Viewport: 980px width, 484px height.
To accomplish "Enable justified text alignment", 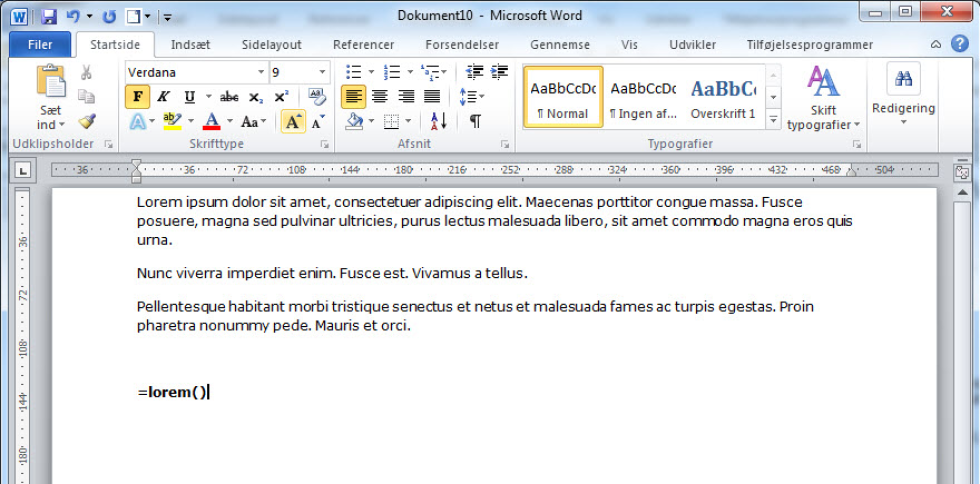I will 432,97.
